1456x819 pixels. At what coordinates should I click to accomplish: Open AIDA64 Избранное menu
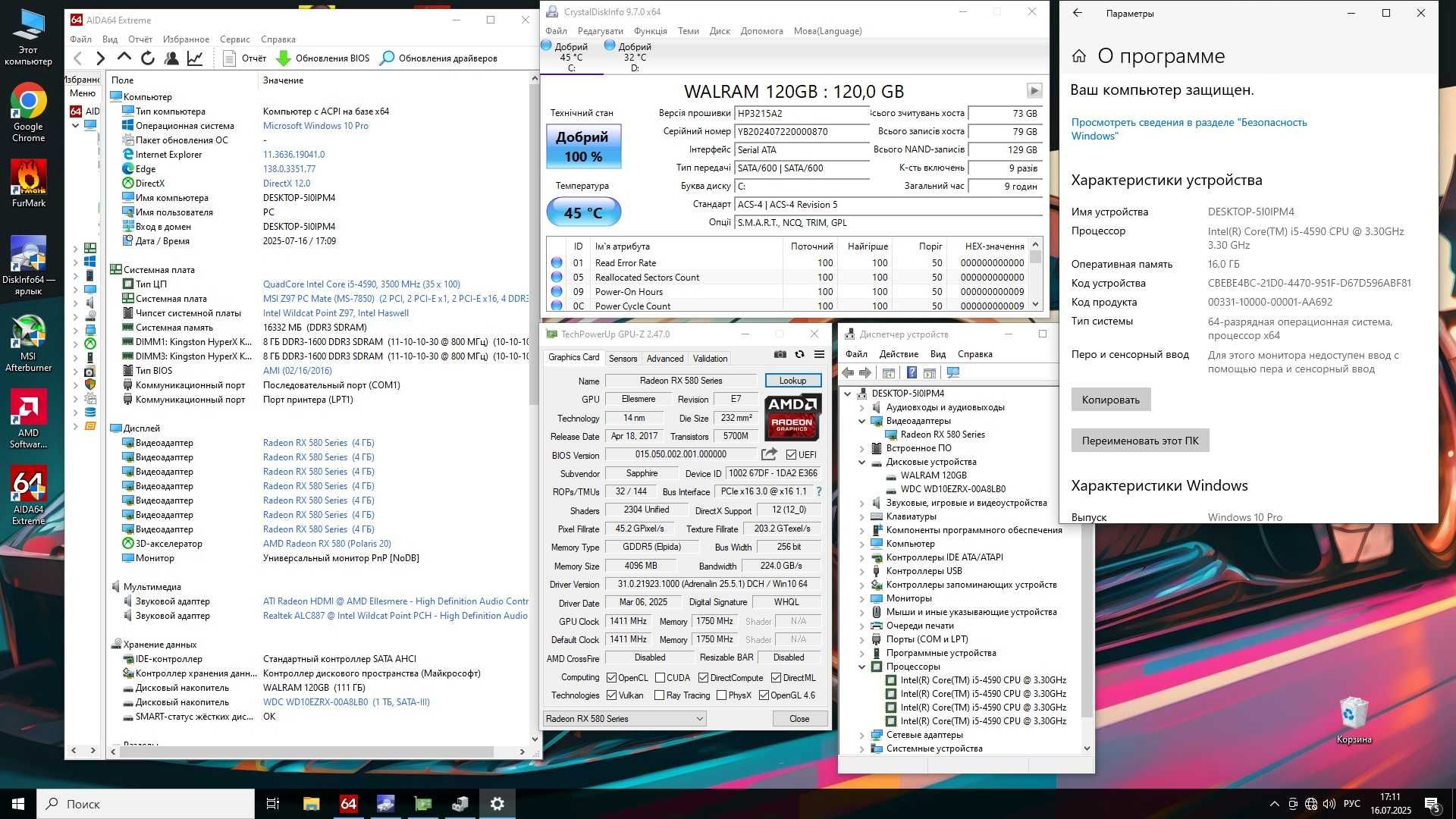pos(186,39)
